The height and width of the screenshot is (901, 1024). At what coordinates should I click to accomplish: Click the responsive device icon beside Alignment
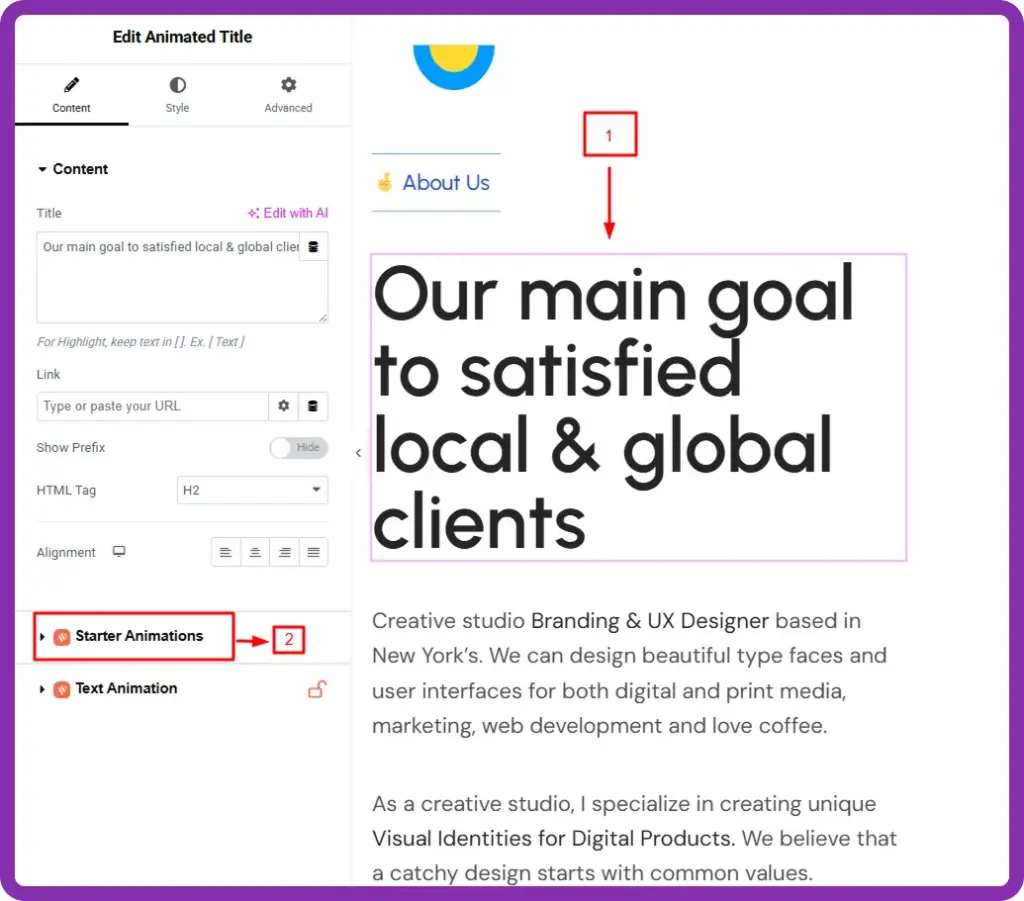[x=119, y=552]
